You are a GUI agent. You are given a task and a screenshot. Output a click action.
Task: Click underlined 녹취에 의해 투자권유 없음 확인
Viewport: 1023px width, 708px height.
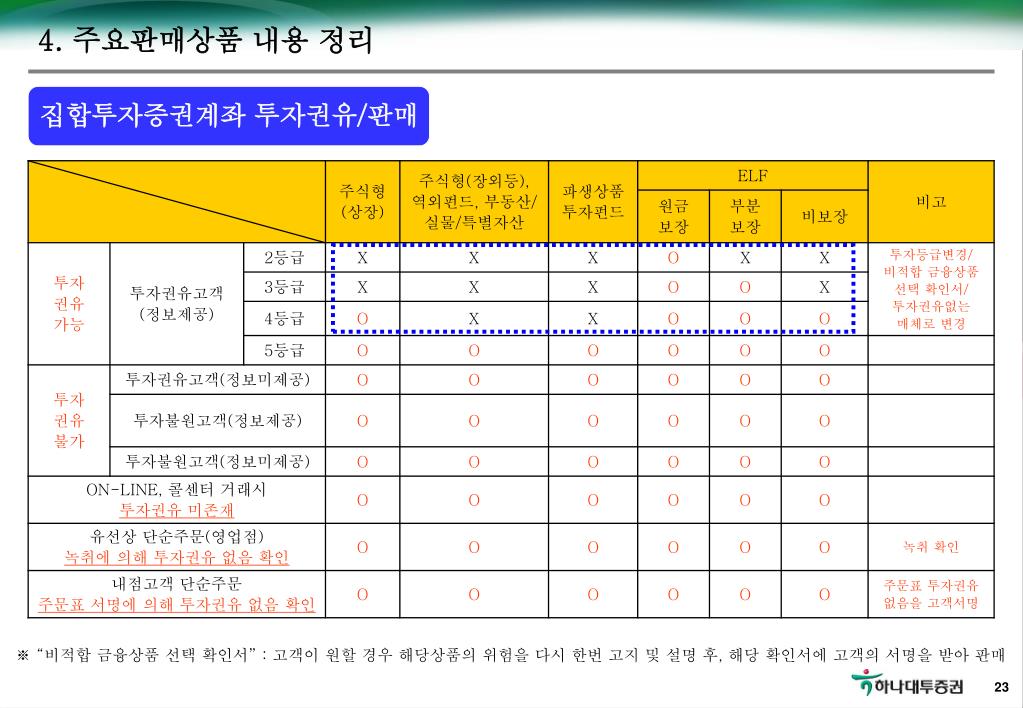coord(176,557)
